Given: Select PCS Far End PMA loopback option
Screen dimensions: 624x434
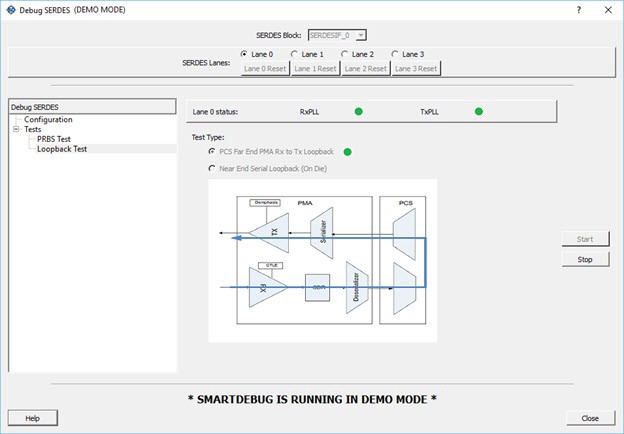Looking at the screenshot, I should click(211, 151).
